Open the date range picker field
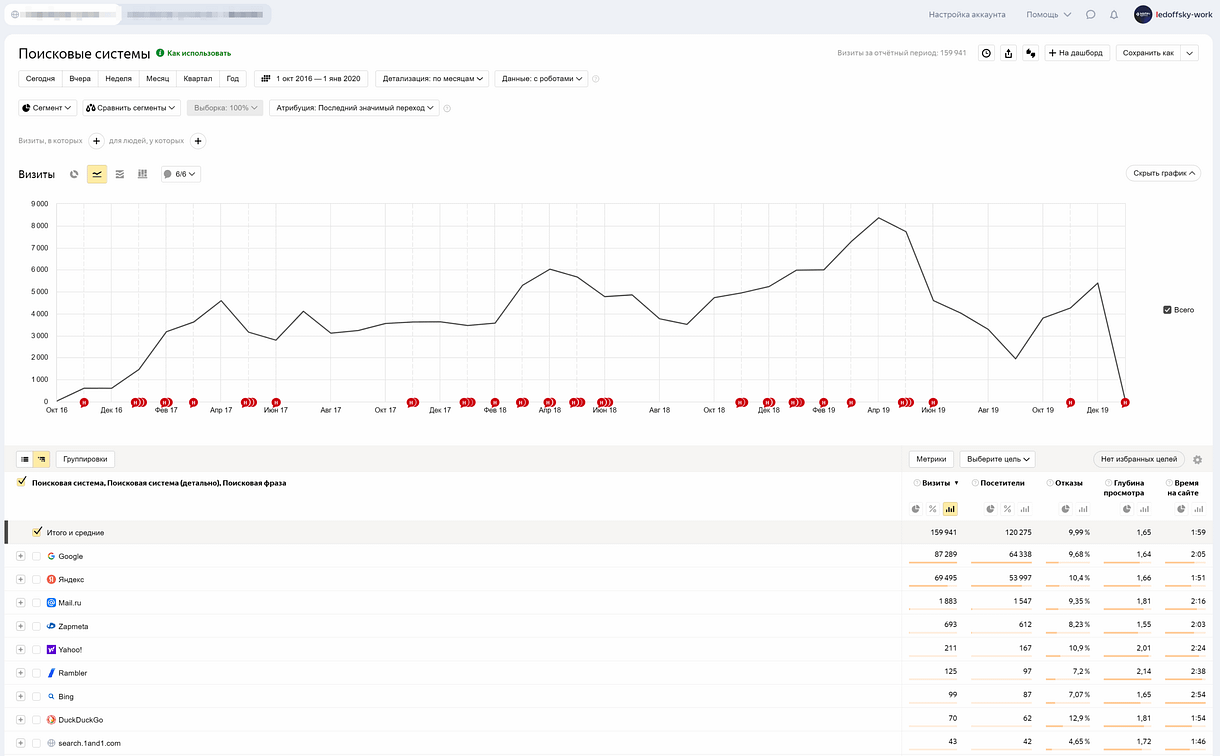The width and height of the screenshot is (1220, 756). 312,78
